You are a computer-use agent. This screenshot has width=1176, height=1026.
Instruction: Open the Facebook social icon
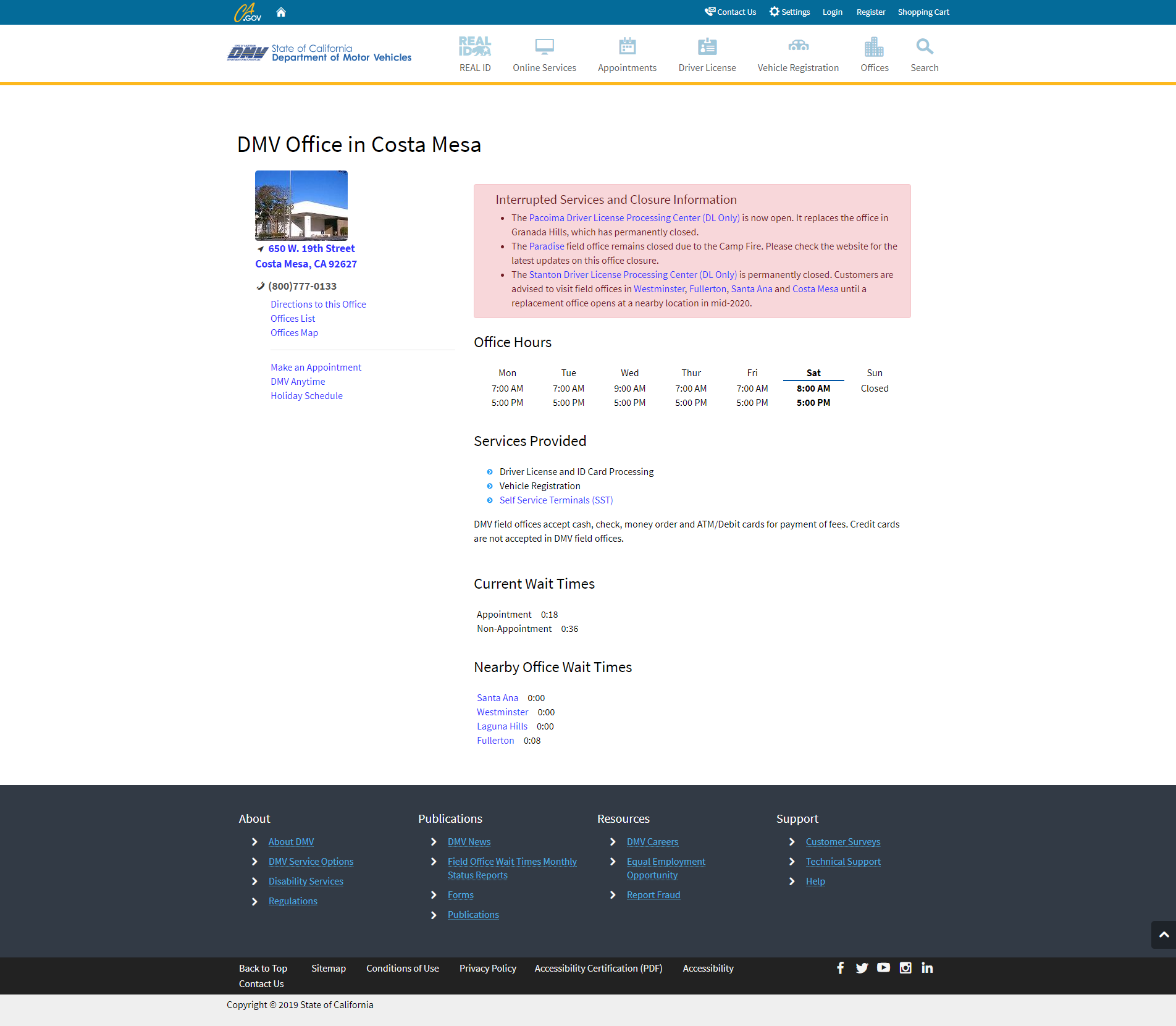[x=840, y=968]
